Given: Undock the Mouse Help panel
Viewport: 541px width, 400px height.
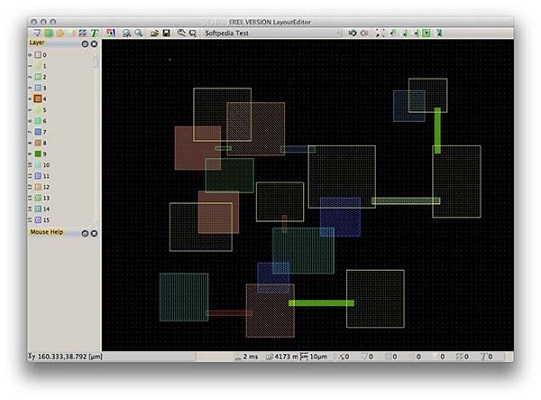Looking at the screenshot, I should click(x=85, y=234).
